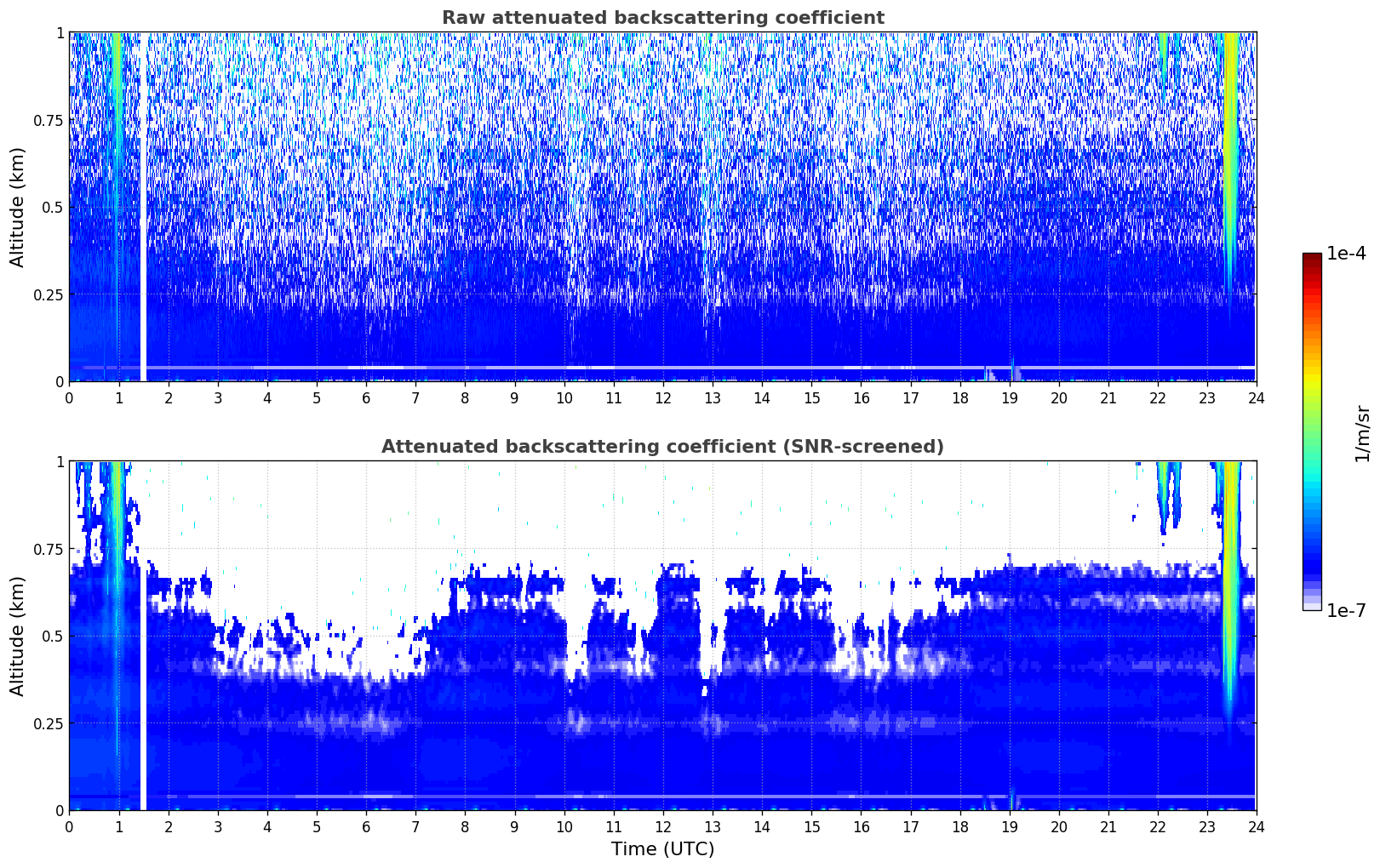Screen dimensions: 1380x868
Task: Click the 0.75 altitude tick on SNR-screened plot
Action: [49, 549]
